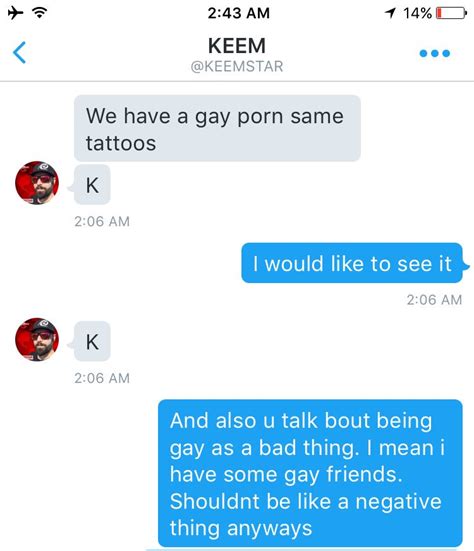Open the three-dot options menu
474x551 pixels.
pyautogui.click(x=435, y=53)
